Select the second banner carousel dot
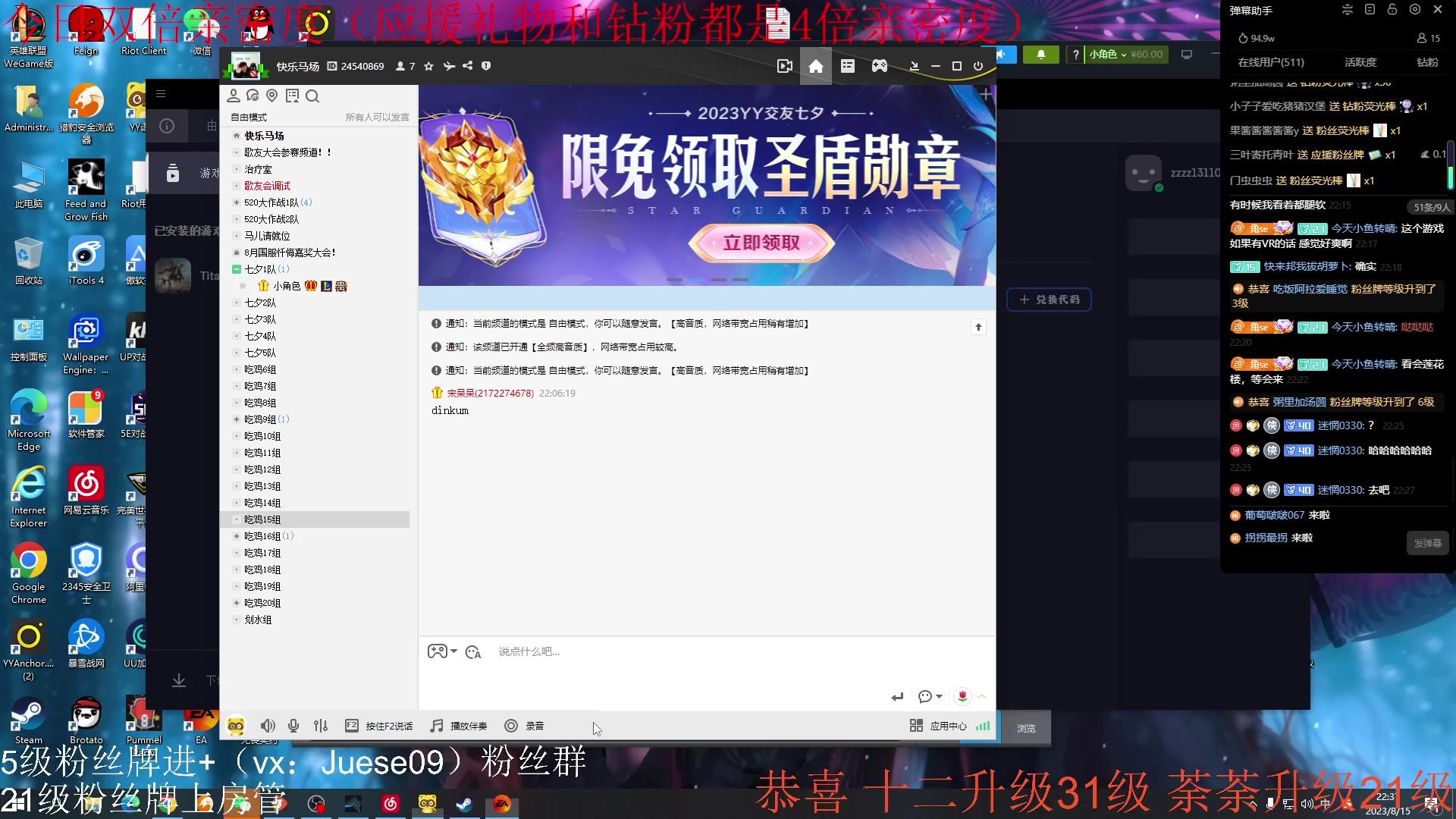 [x=696, y=280]
